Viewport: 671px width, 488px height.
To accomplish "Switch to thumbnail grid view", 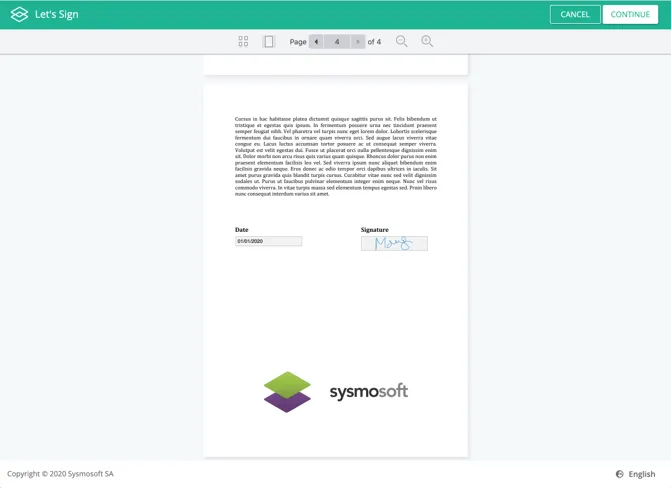I will [243, 42].
